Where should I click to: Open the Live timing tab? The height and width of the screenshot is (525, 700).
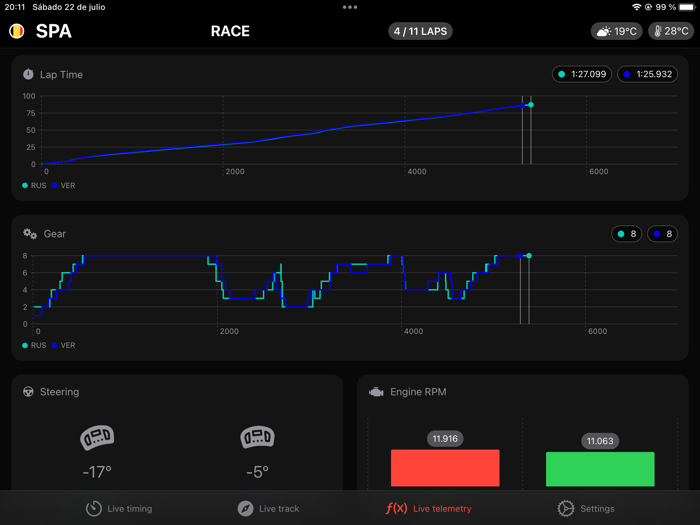(x=119, y=508)
